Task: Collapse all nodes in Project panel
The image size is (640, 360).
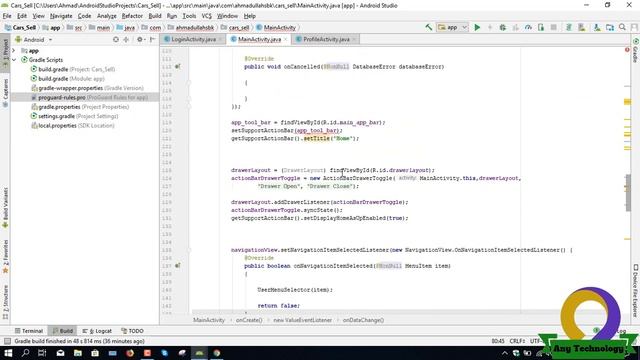Action: click(x=126, y=40)
